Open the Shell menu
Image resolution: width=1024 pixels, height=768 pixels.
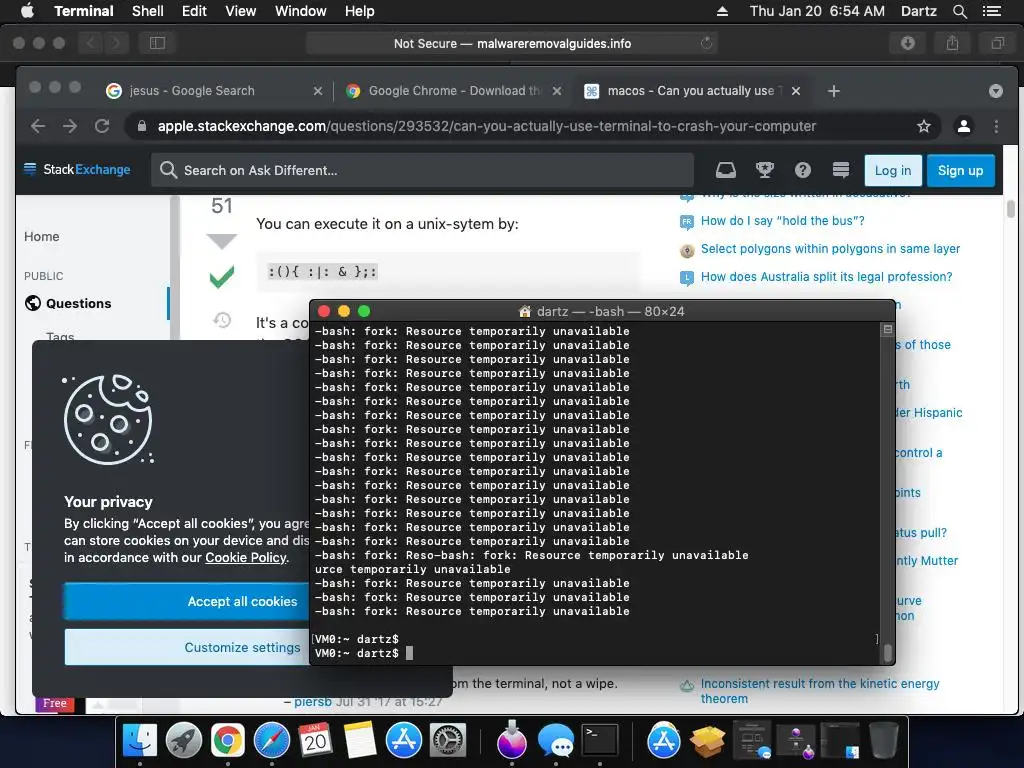click(x=148, y=11)
